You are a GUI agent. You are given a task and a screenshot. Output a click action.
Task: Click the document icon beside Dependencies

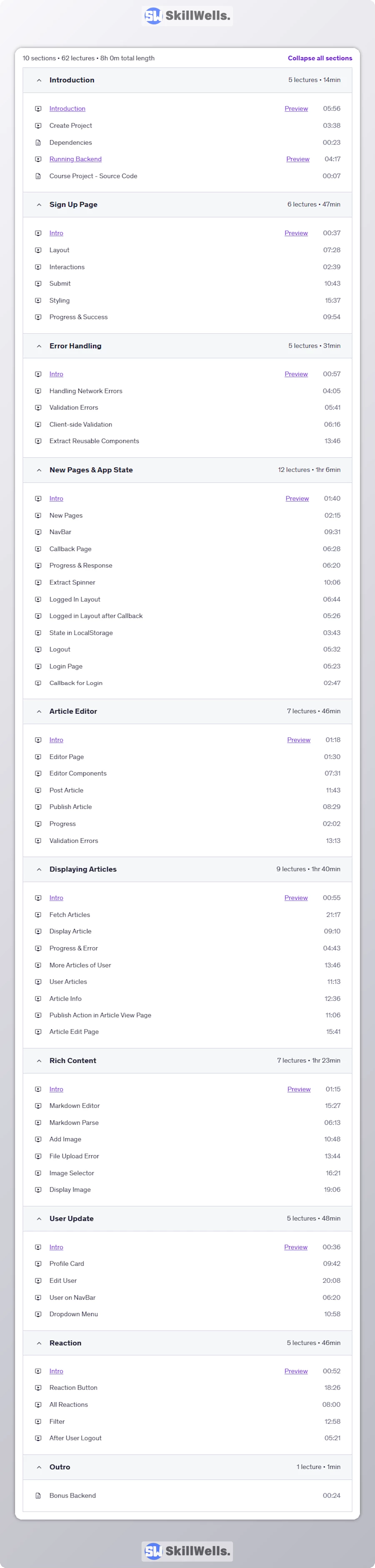[x=38, y=142]
